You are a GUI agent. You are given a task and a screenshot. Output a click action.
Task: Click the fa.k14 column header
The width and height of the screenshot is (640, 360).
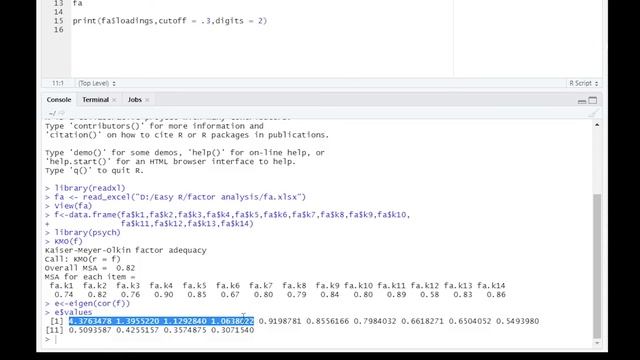coord(491,286)
